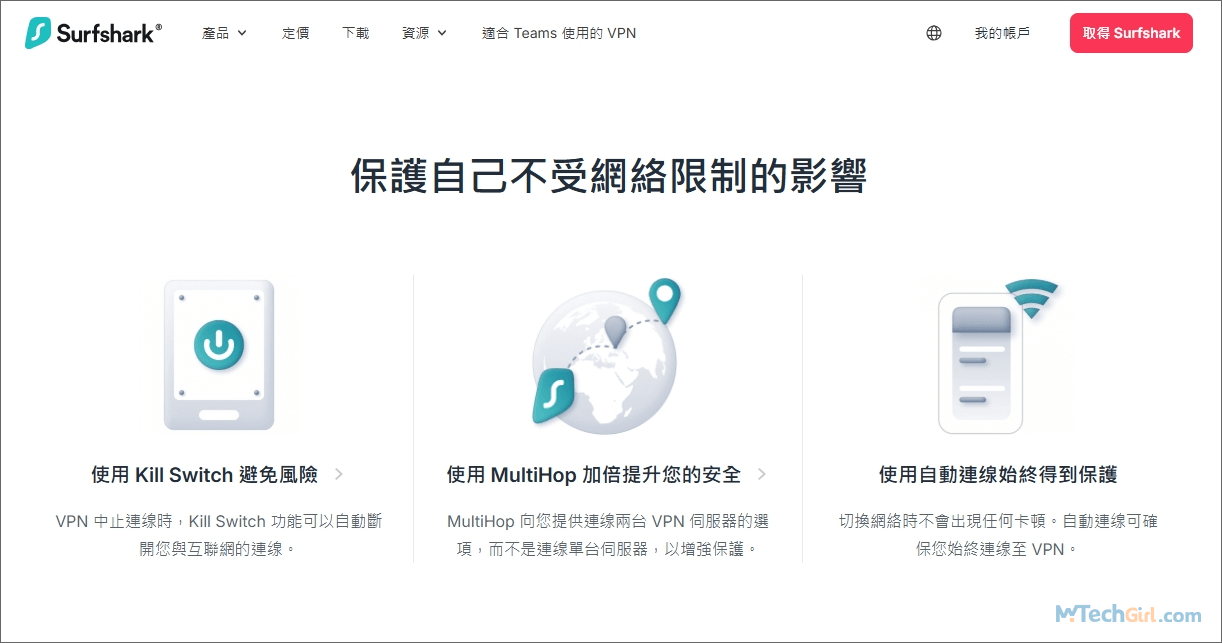Image resolution: width=1222 pixels, height=643 pixels.
Task: Click the arrow next to MultiHop heading
Action: 762,474
